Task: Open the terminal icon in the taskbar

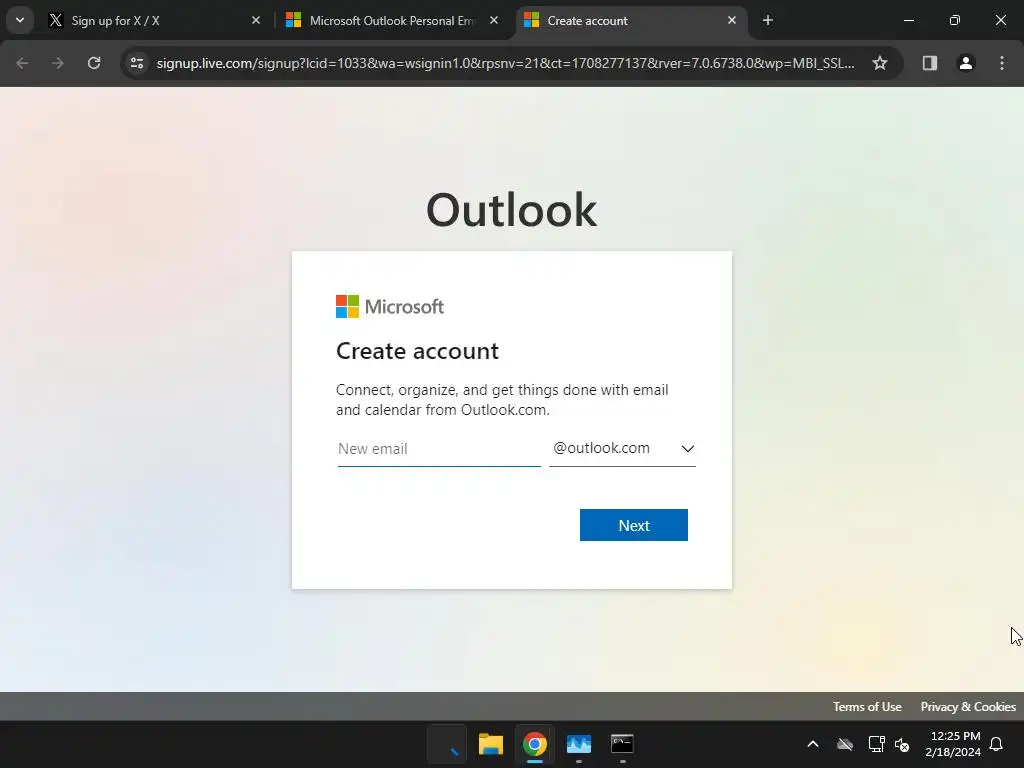Action: tap(622, 744)
